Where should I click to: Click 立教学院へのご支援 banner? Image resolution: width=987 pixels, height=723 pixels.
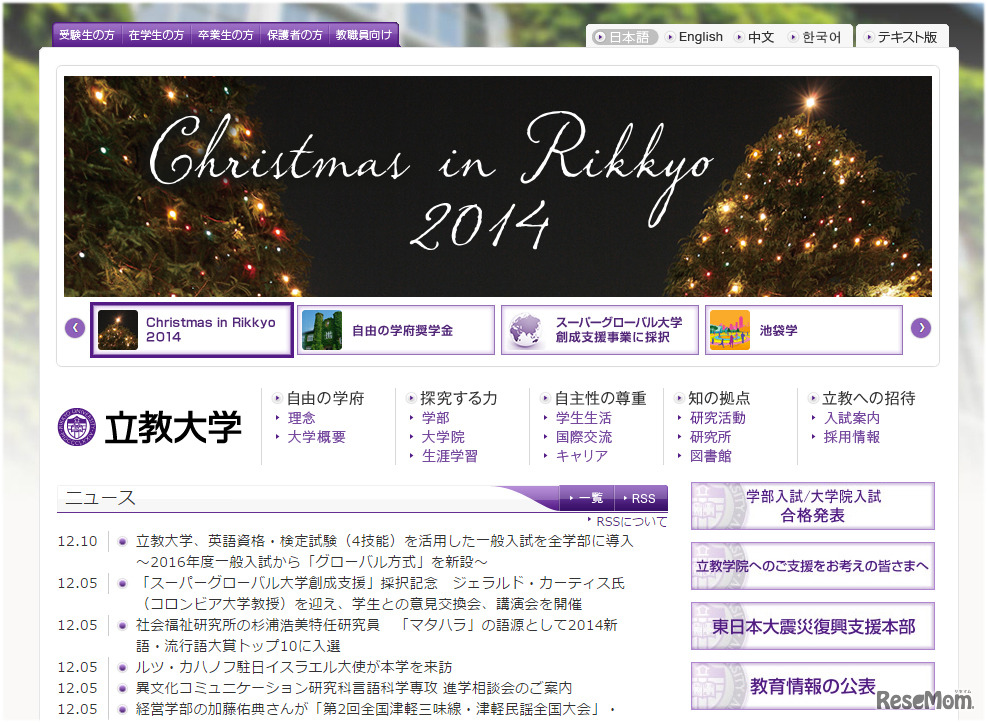[813, 566]
